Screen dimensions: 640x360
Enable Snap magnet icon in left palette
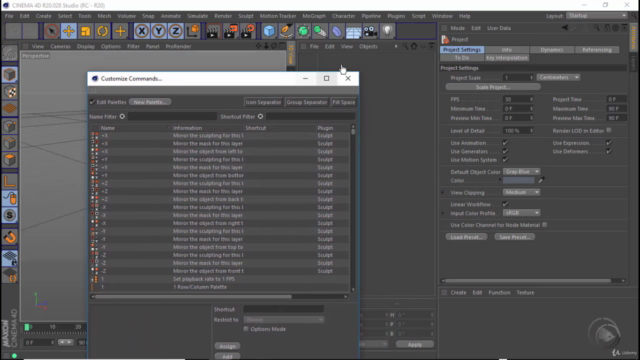tap(10, 237)
